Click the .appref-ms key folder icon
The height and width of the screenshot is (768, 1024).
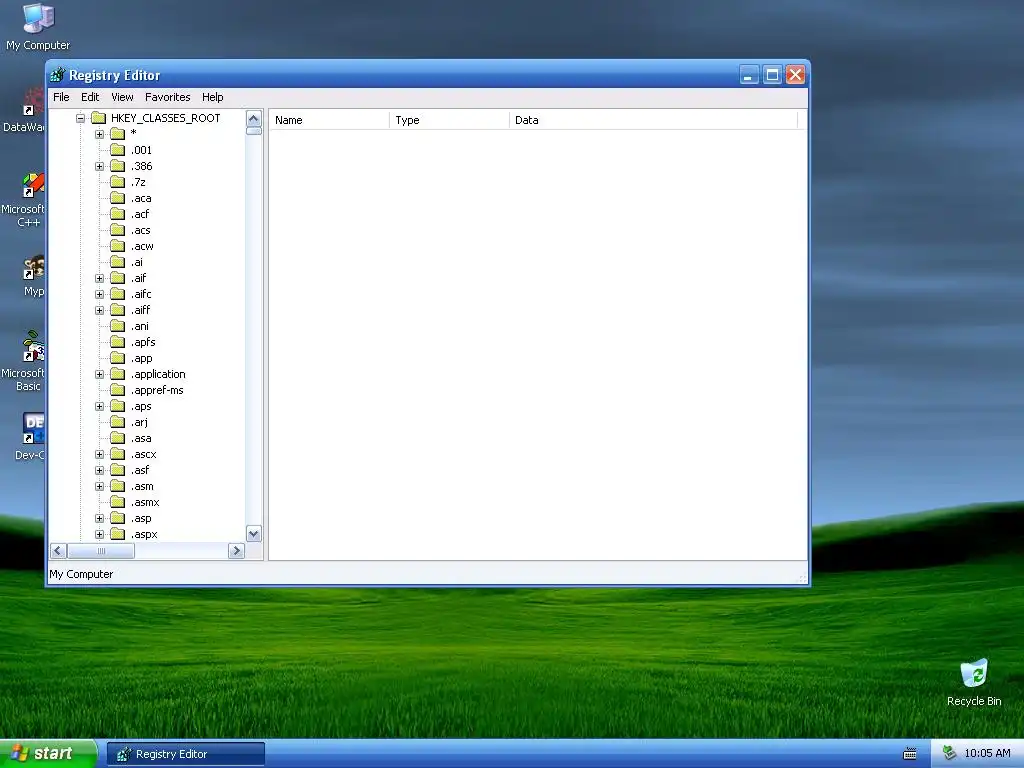click(x=118, y=390)
